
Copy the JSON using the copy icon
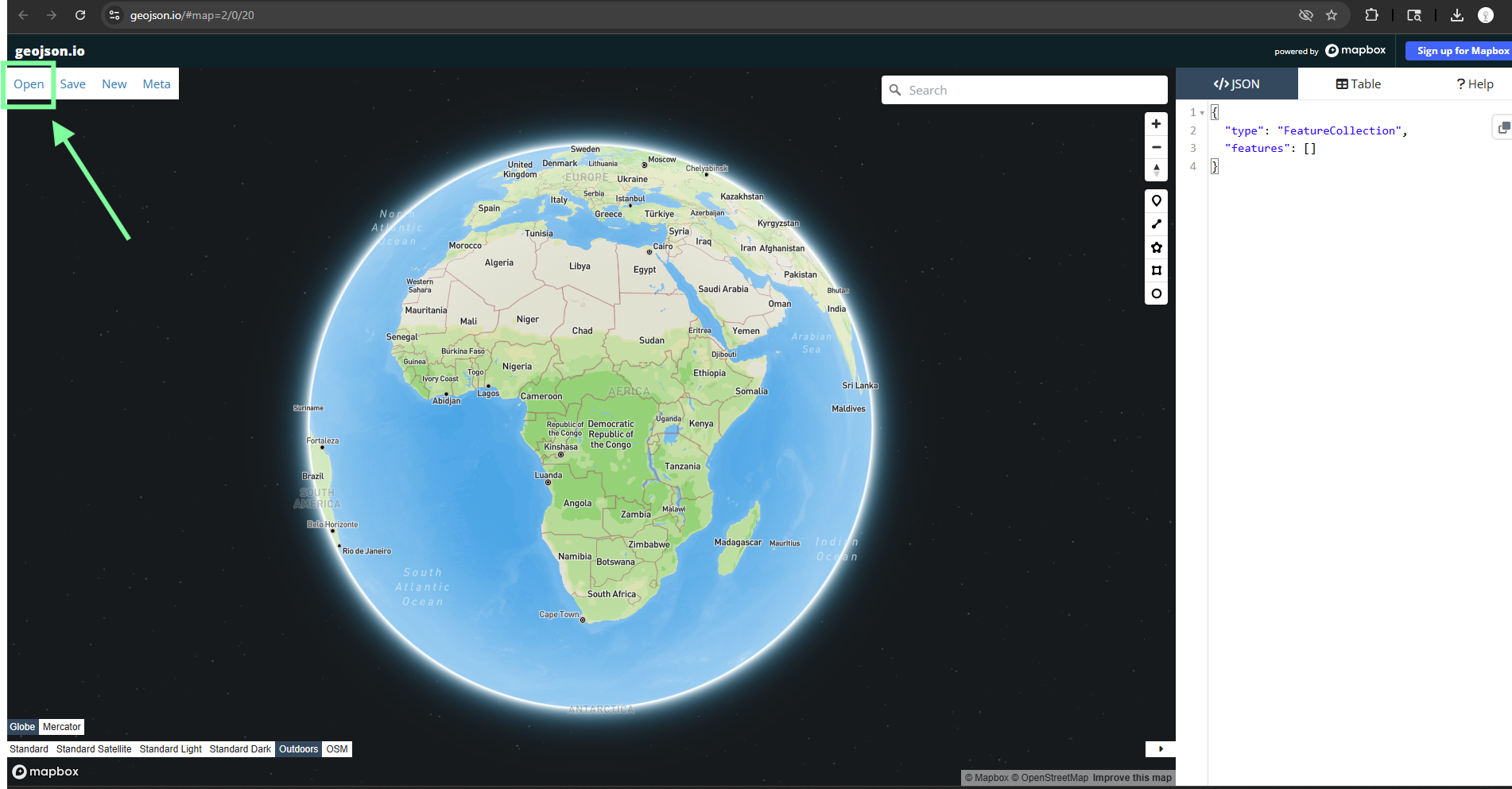click(x=1502, y=127)
